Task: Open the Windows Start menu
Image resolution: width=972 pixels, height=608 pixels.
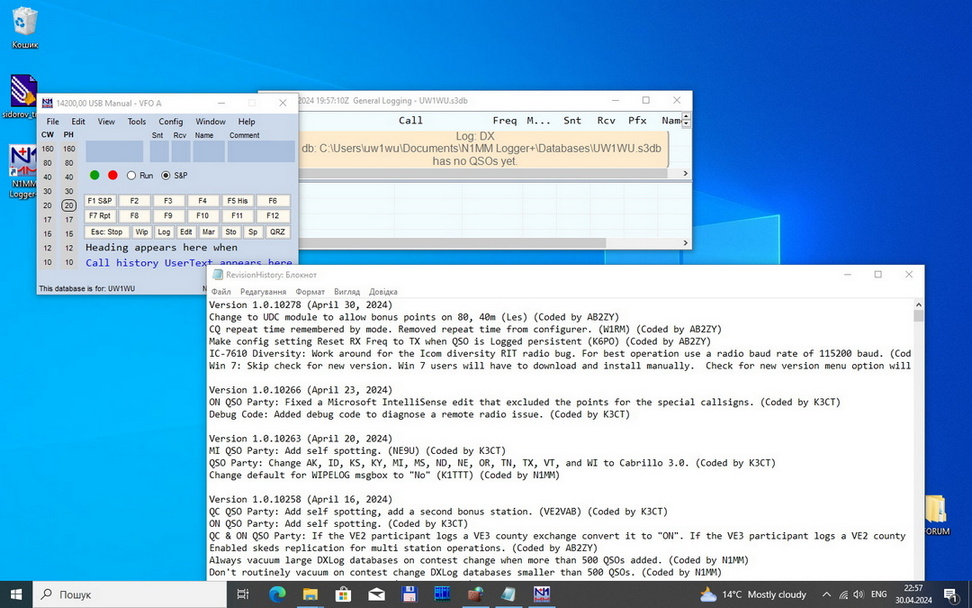Action: click(16, 594)
